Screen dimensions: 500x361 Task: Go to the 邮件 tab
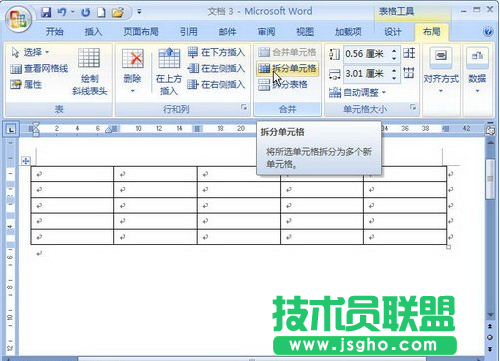[x=227, y=32]
